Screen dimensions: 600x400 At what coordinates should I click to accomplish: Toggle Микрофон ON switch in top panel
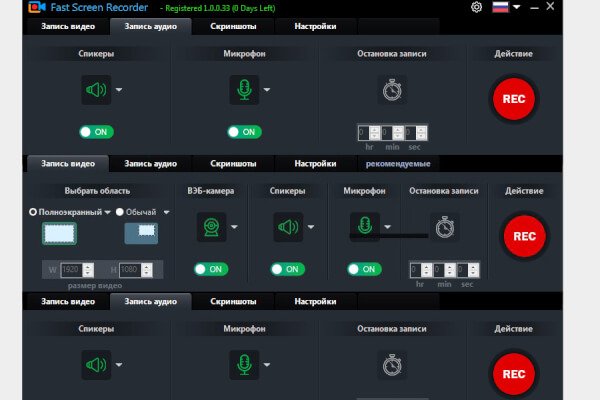click(x=245, y=132)
